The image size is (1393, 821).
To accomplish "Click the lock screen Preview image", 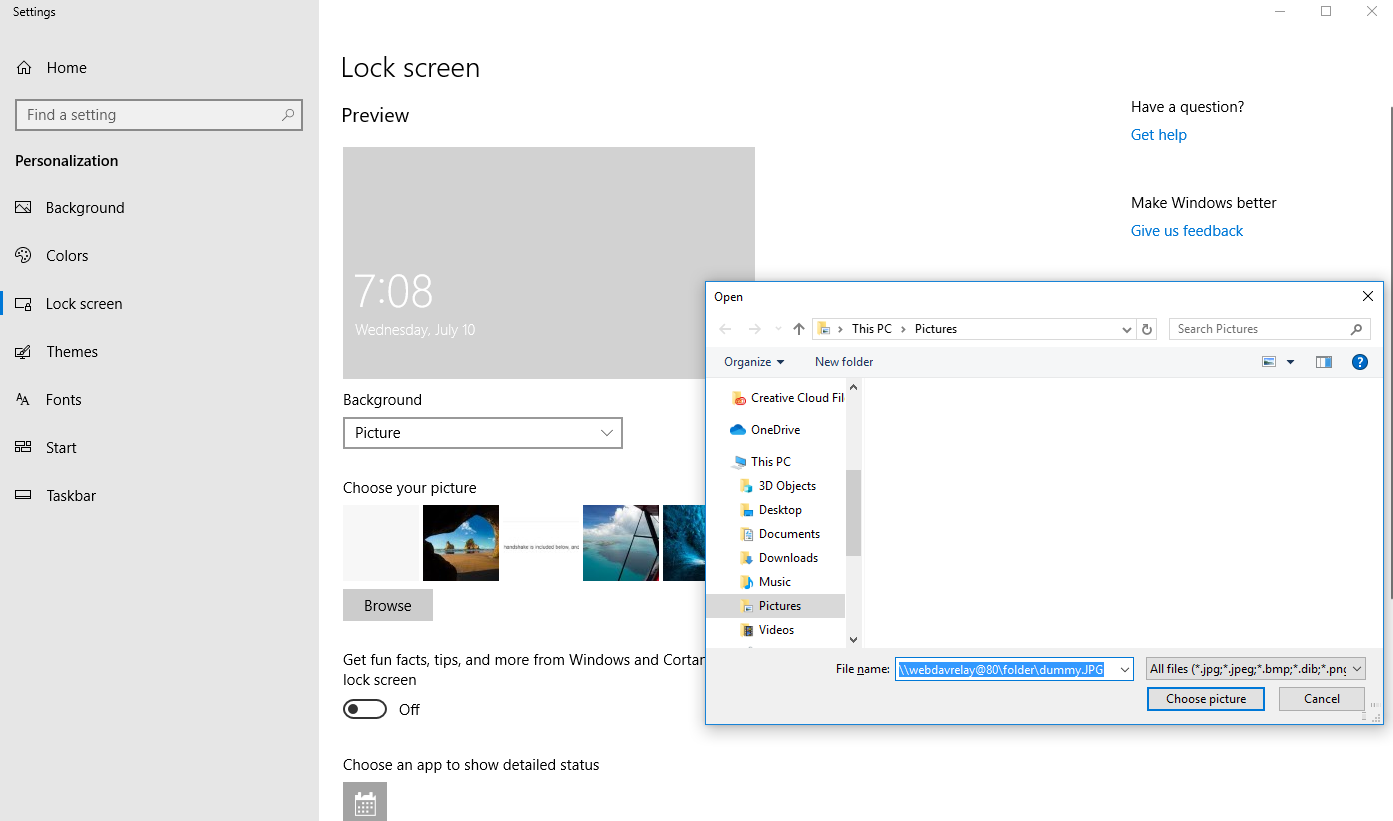I will 549,263.
